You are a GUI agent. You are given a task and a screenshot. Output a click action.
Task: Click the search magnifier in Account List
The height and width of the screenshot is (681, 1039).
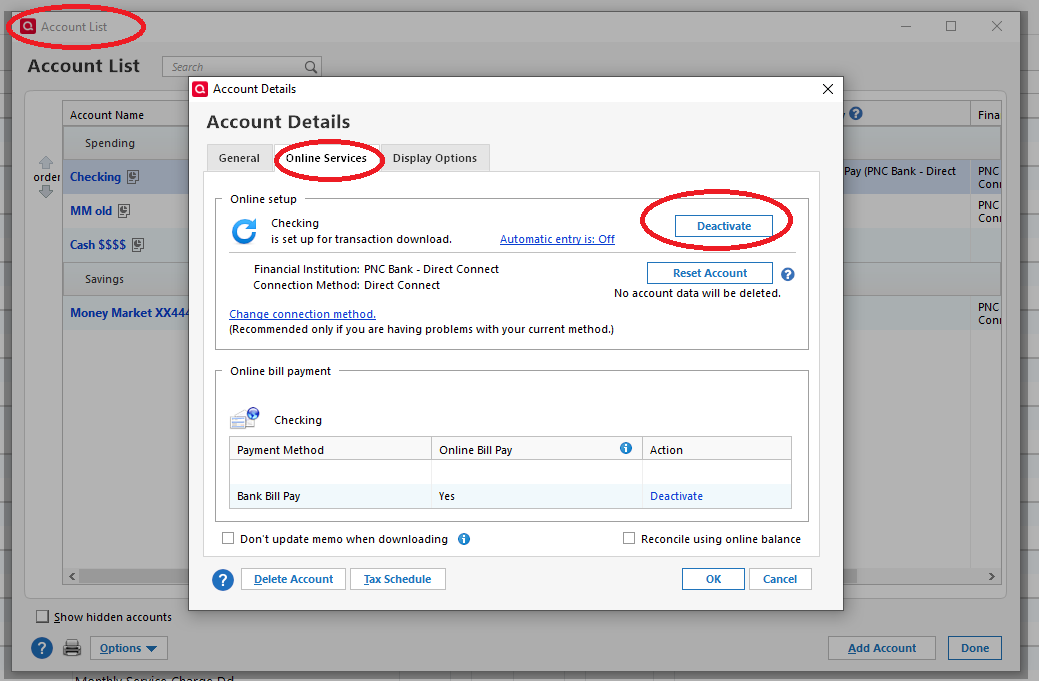310,67
